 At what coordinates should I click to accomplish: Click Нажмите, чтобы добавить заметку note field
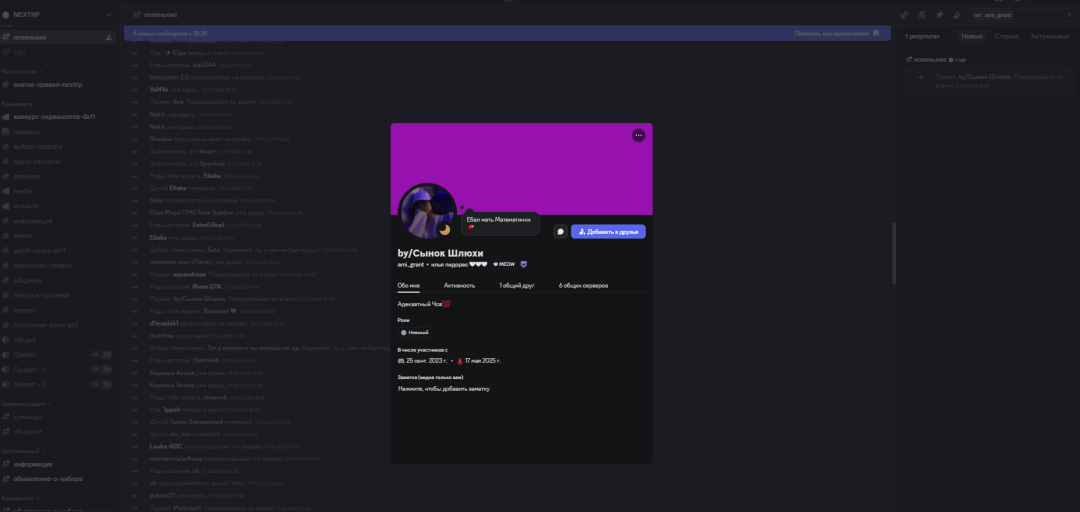tap(444, 389)
